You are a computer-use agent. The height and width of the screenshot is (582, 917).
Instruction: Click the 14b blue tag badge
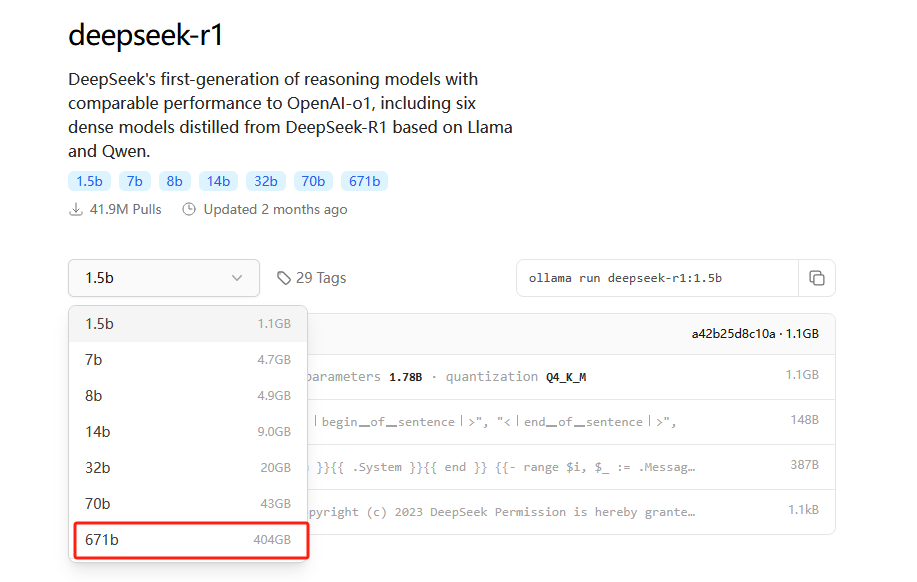pos(218,181)
